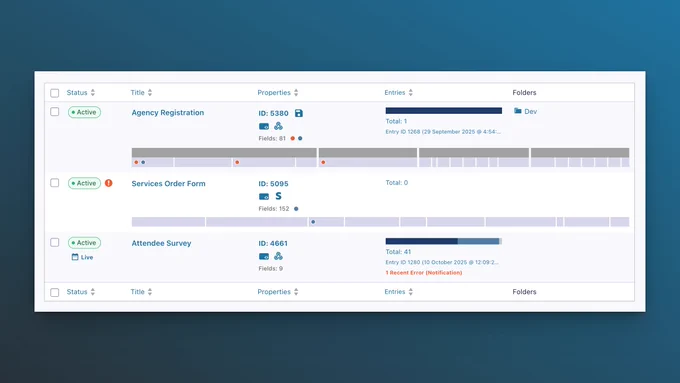Click ID: 4661 text
Viewport: 680px width, 383px height.
(273, 243)
